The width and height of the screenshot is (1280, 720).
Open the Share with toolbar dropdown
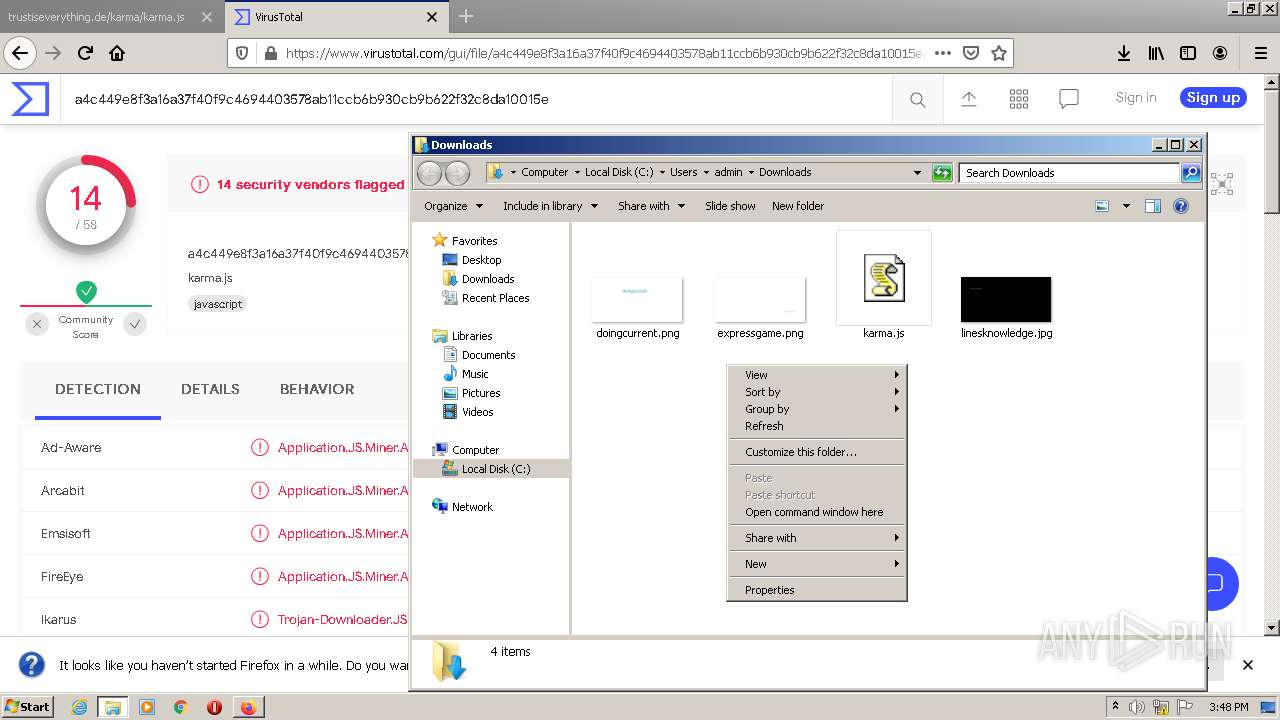[x=651, y=206]
